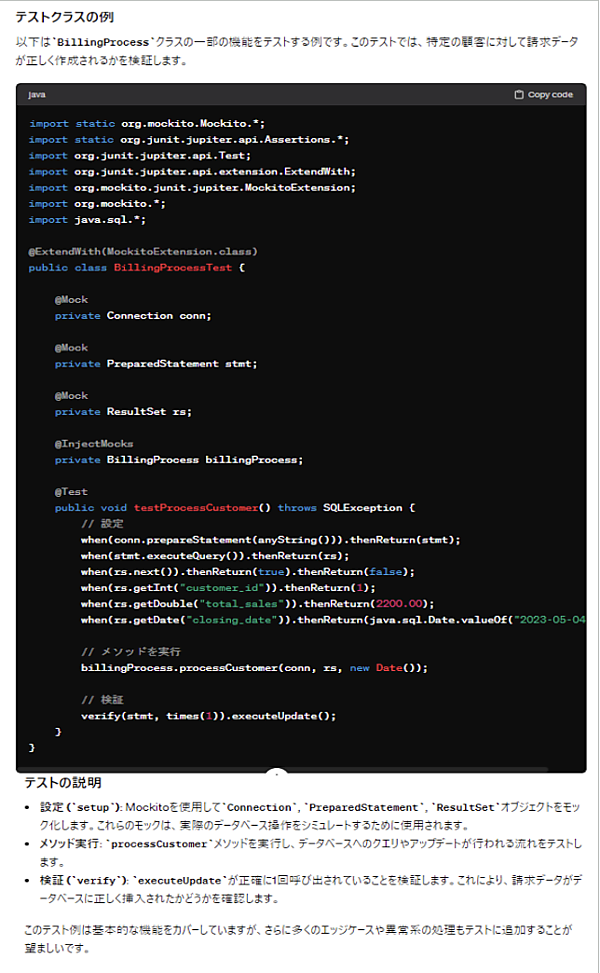The width and height of the screenshot is (600, 973).
Task: Click the heading "テストの説明"
Action: pos(63,783)
